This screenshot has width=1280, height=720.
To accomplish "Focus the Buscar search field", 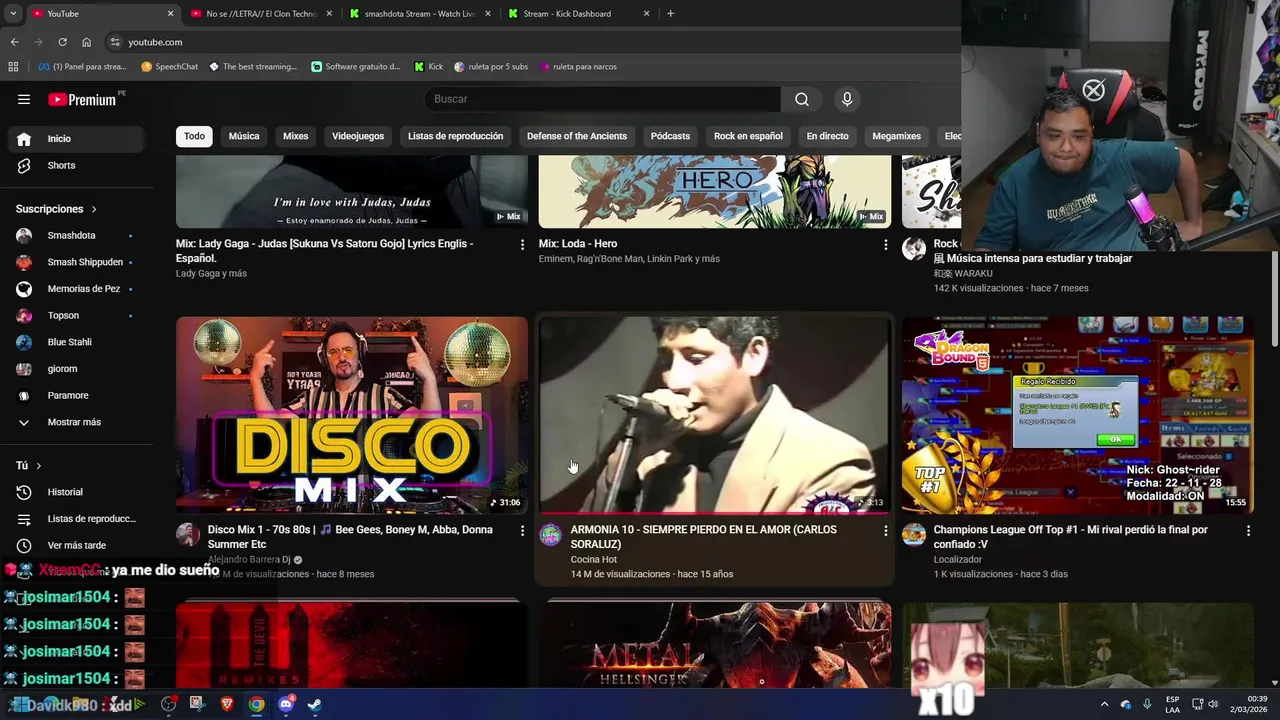I will (602, 99).
